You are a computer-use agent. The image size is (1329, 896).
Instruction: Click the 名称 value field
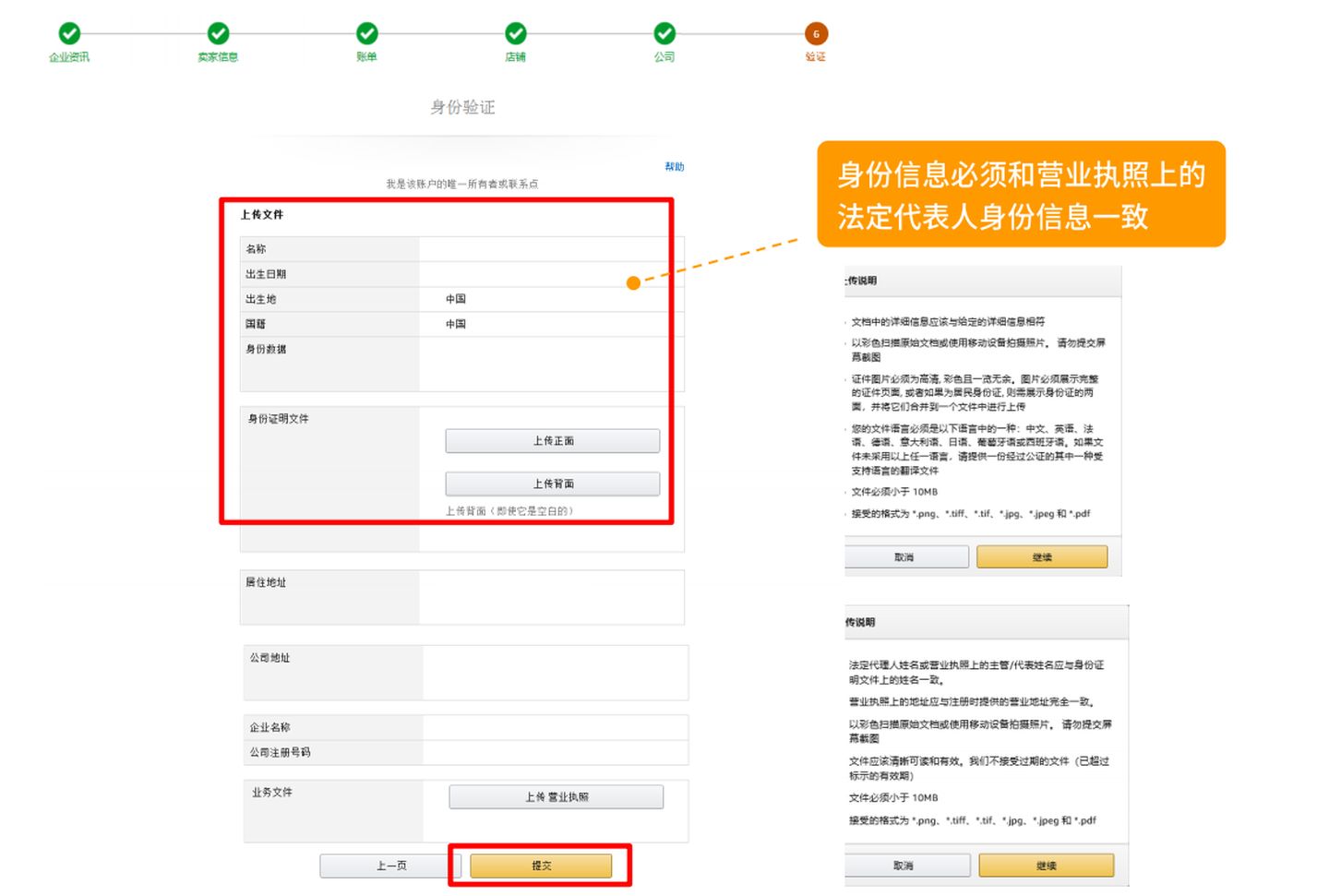point(551,249)
